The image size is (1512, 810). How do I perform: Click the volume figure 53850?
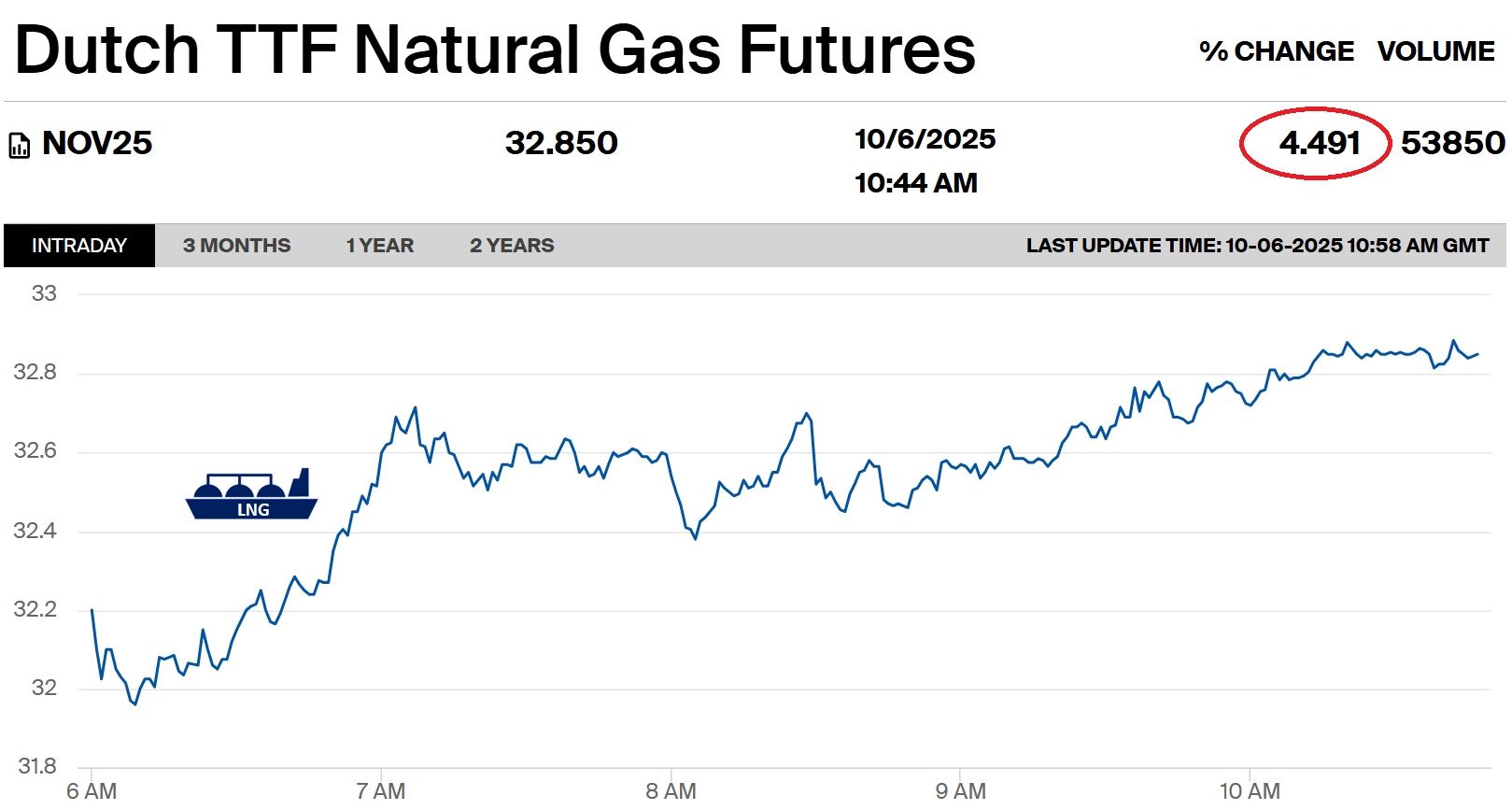(x=1452, y=144)
